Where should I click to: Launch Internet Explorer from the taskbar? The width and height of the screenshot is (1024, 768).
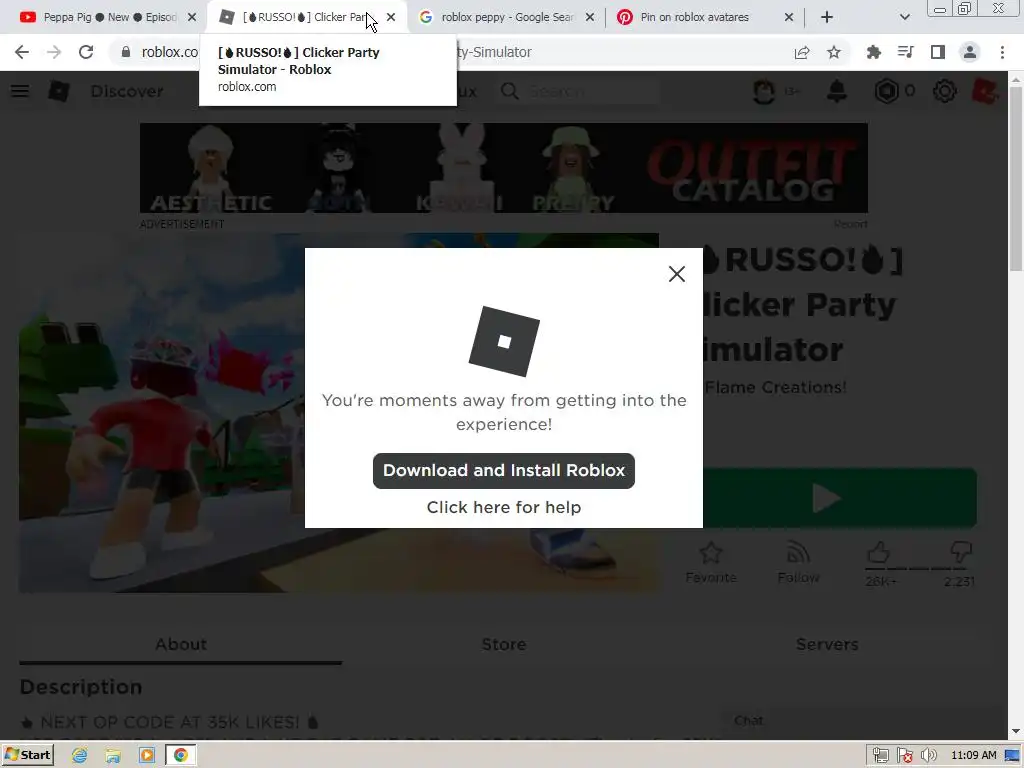click(80, 756)
